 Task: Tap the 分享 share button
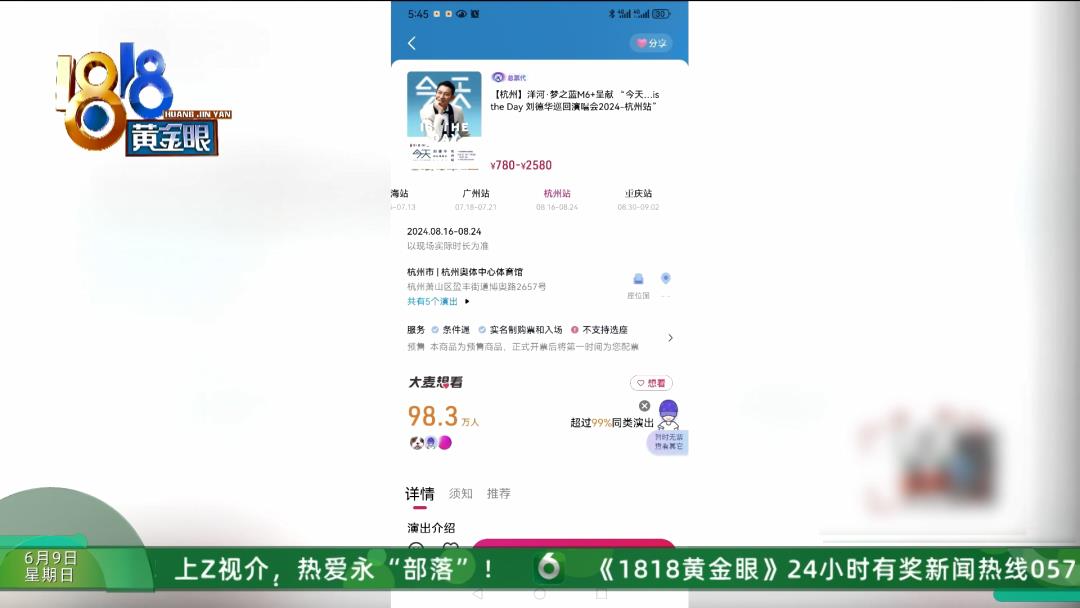pyautogui.click(x=651, y=43)
